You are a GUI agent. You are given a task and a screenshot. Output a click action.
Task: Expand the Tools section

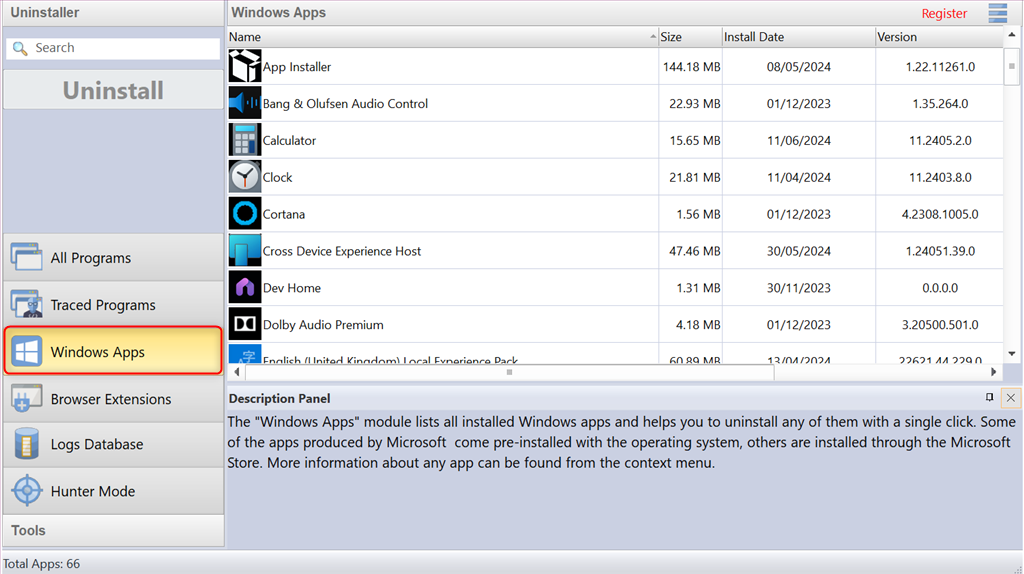[x=113, y=530]
